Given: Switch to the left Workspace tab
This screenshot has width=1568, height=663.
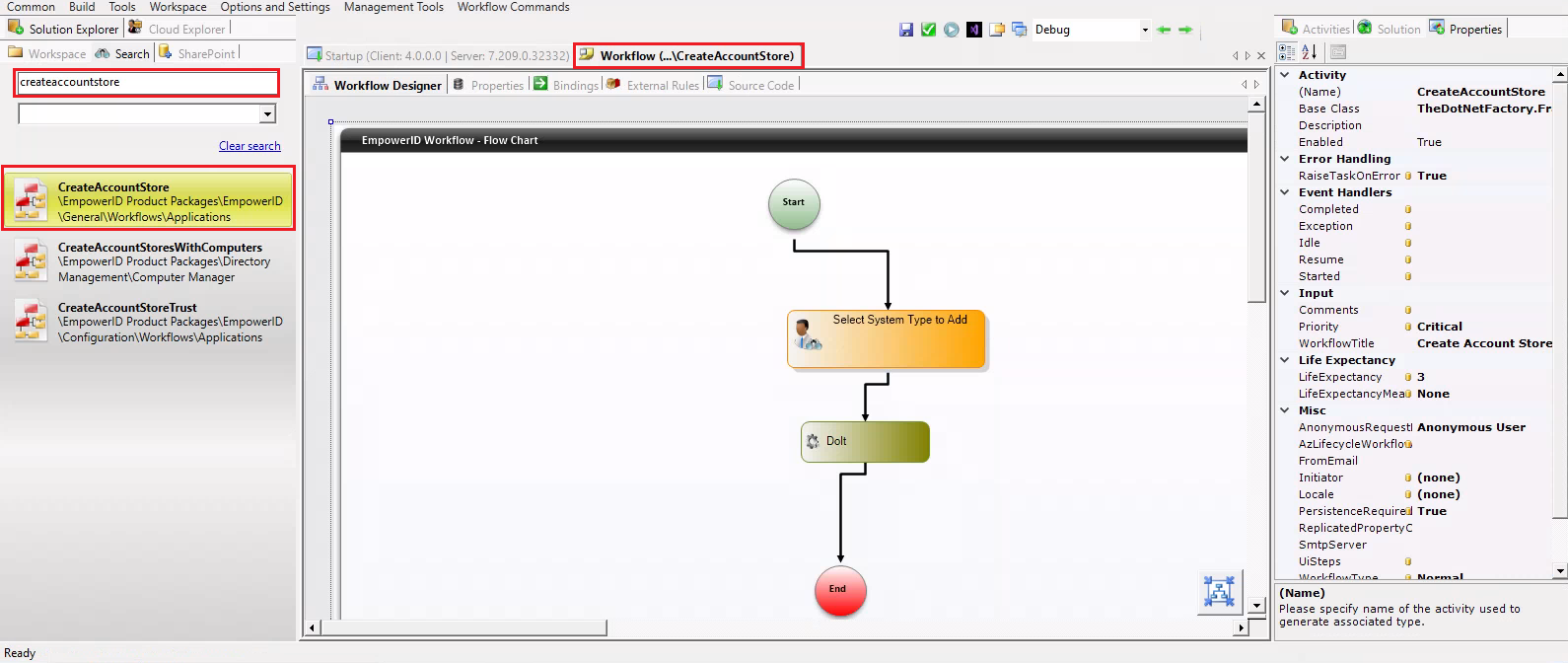Looking at the screenshot, I should (46, 53).
